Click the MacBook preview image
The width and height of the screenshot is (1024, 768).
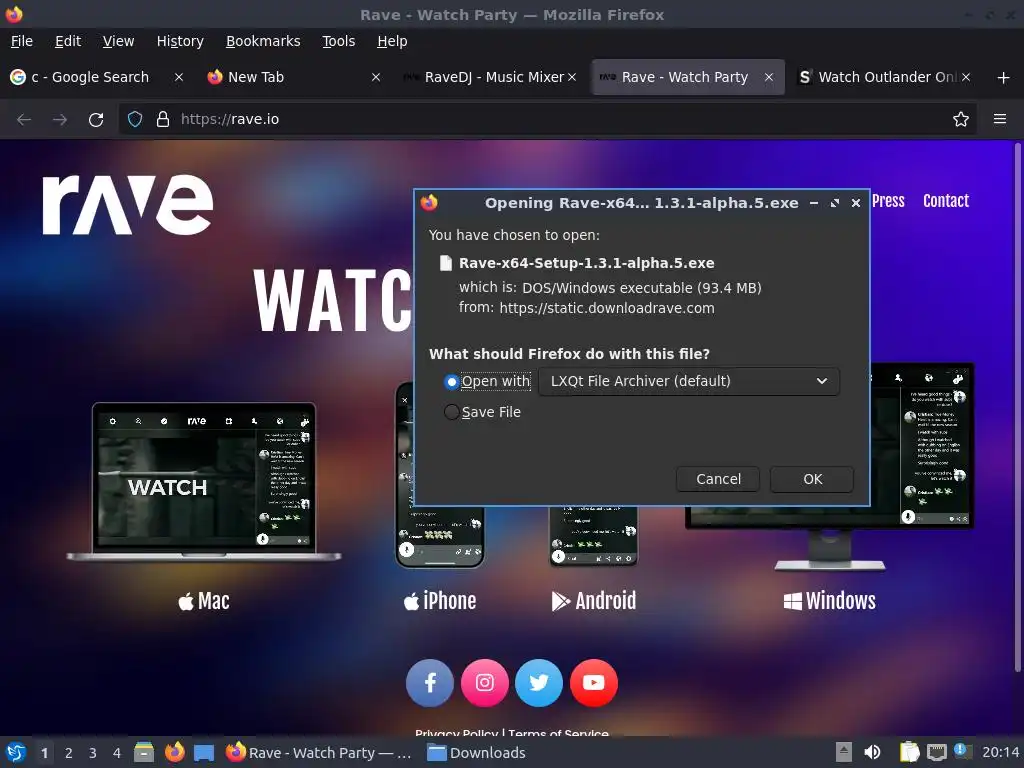coord(204,482)
